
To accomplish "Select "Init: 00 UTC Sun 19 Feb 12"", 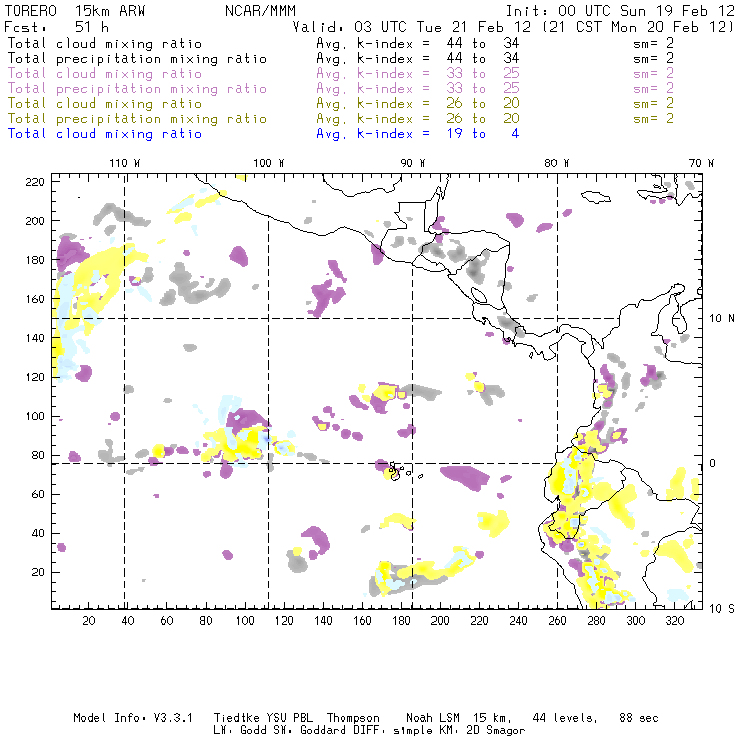I will click(620, 11).
